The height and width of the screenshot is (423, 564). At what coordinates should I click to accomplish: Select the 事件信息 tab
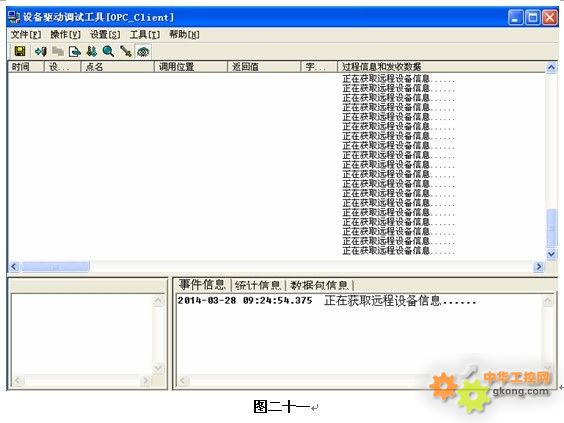[x=202, y=284]
